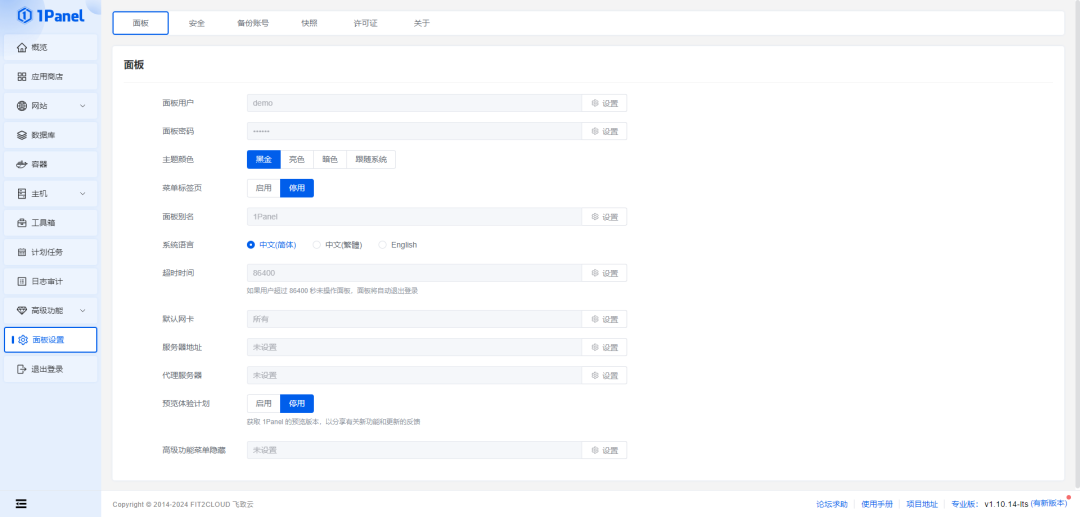Switch to the 面板 tab
This screenshot has height=517, width=1080.
coord(141,23)
